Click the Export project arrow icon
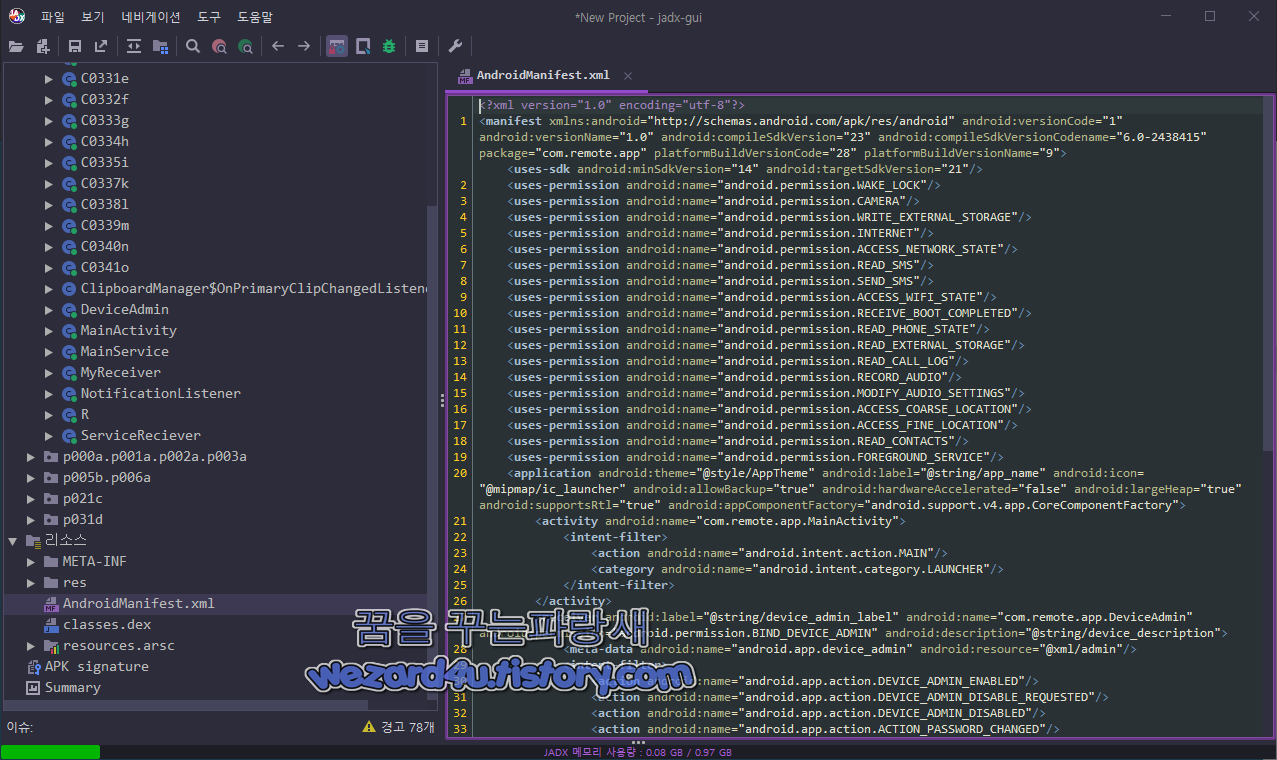The height and width of the screenshot is (760, 1277). coord(101,46)
